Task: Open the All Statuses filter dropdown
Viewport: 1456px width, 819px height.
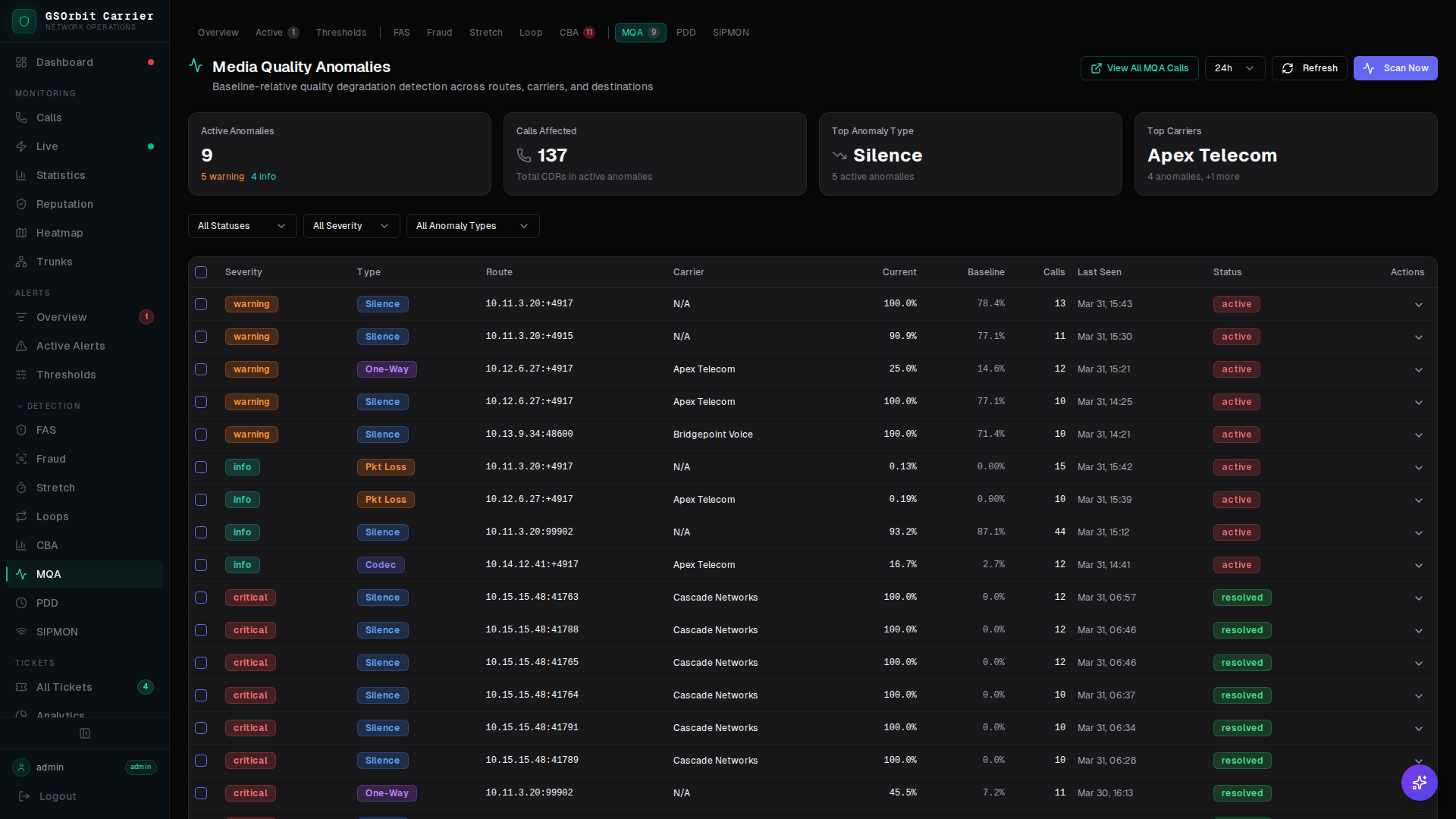Action: click(242, 226)
